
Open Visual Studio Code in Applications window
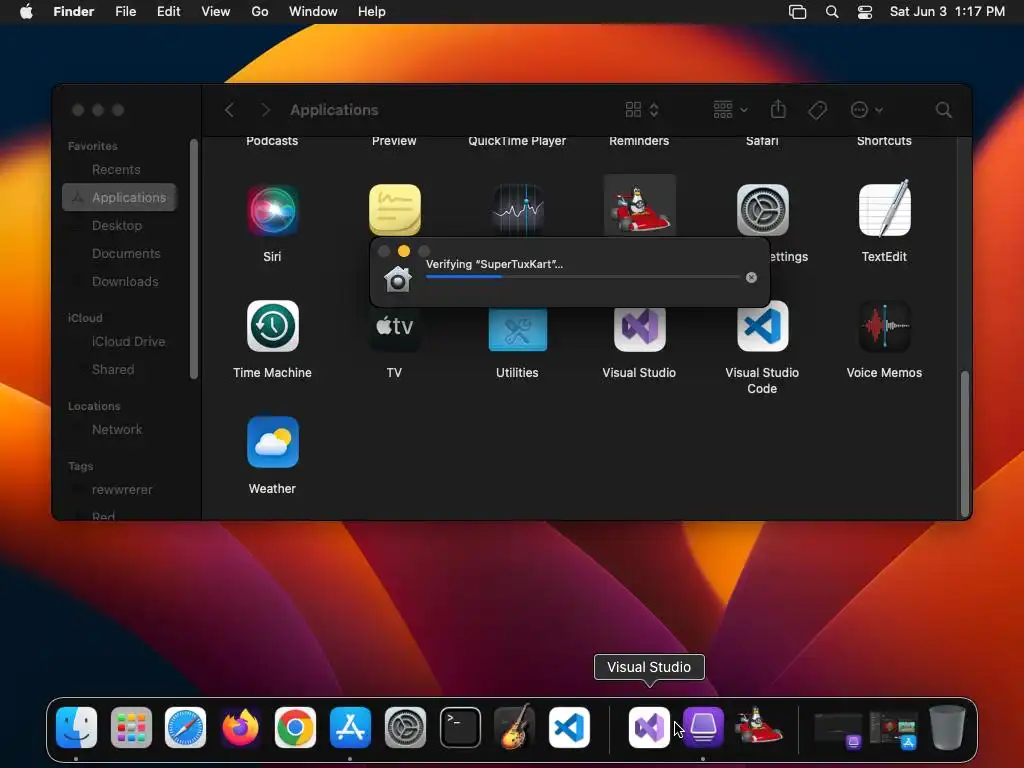pyautogui.click(x=762, y=326)
